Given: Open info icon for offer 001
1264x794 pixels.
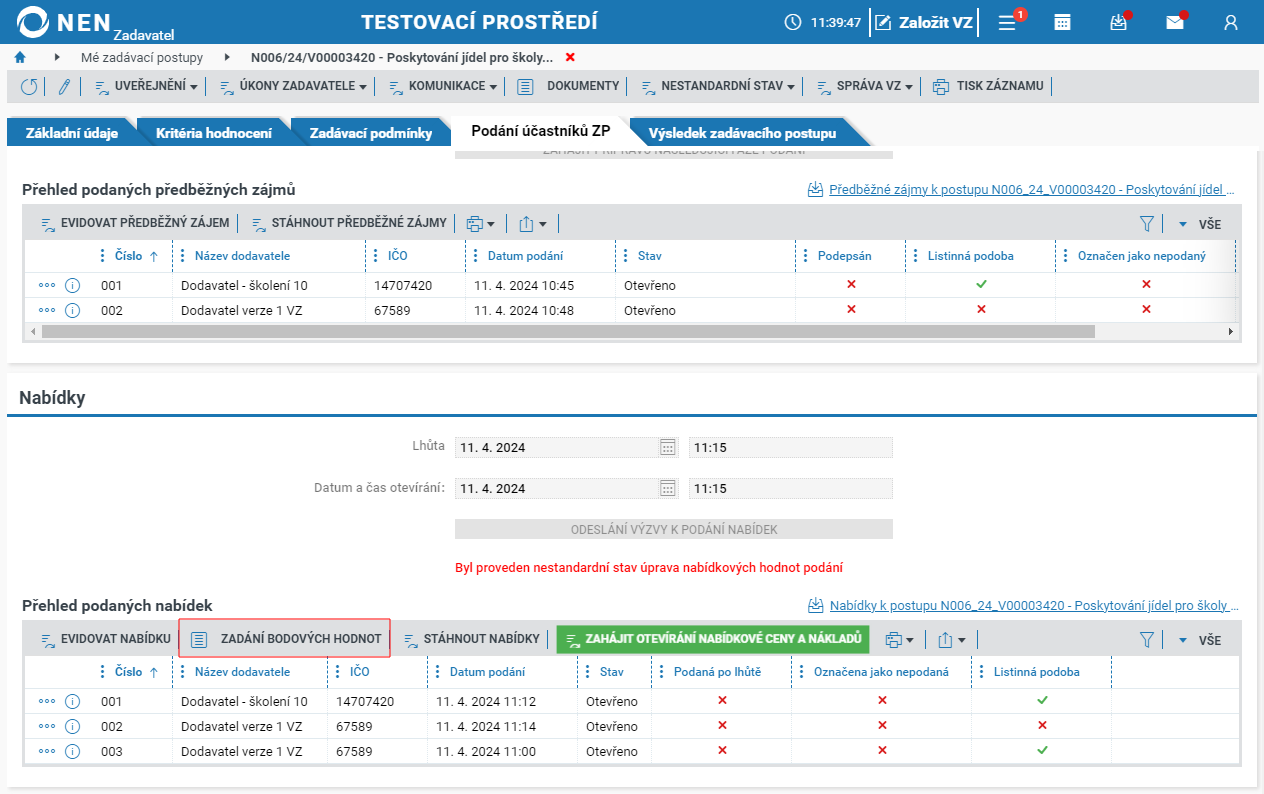Looking at the screenshot, I should 72,701.
